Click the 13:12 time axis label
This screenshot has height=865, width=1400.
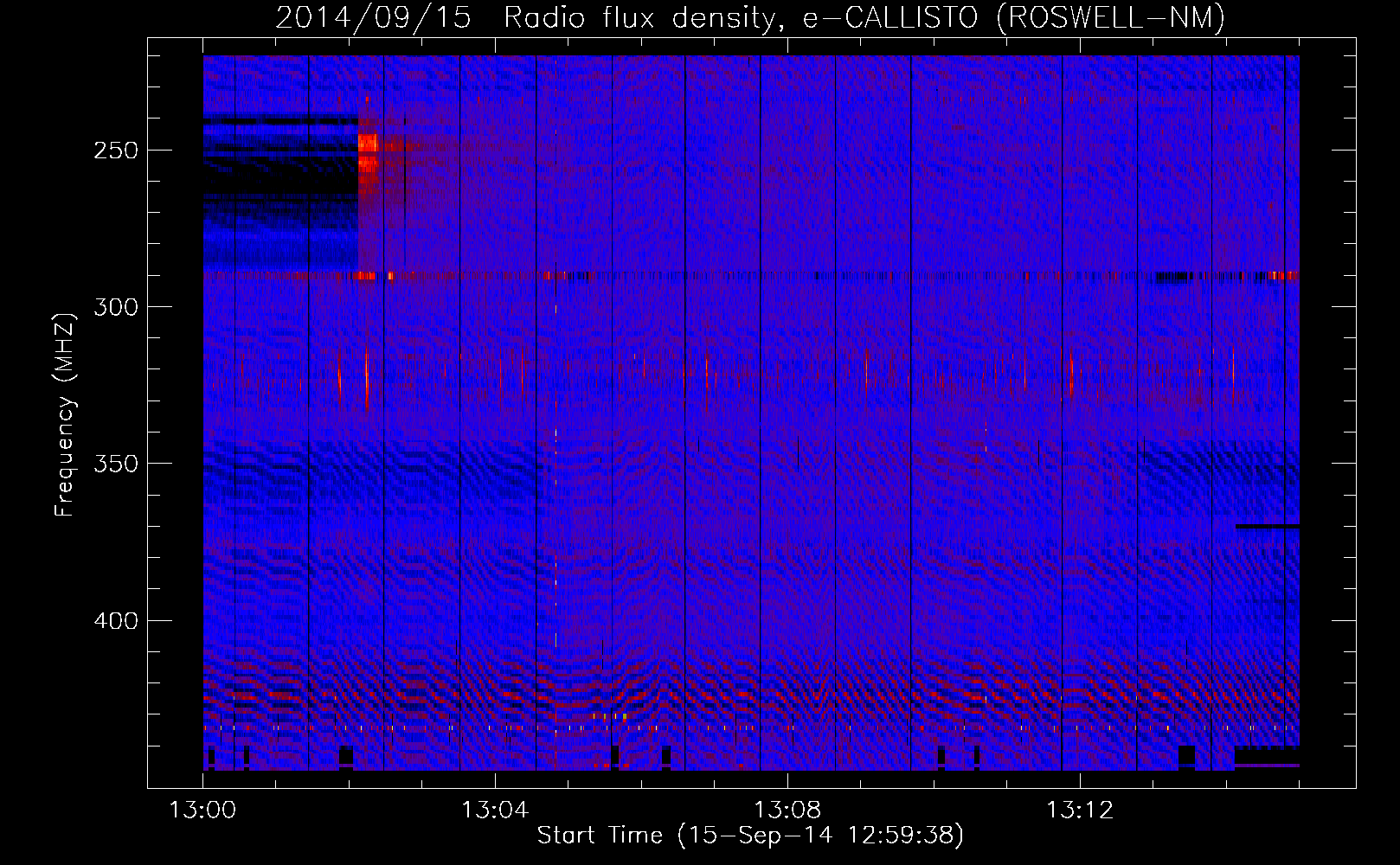pyautogui.click(x=1080, y=811)
